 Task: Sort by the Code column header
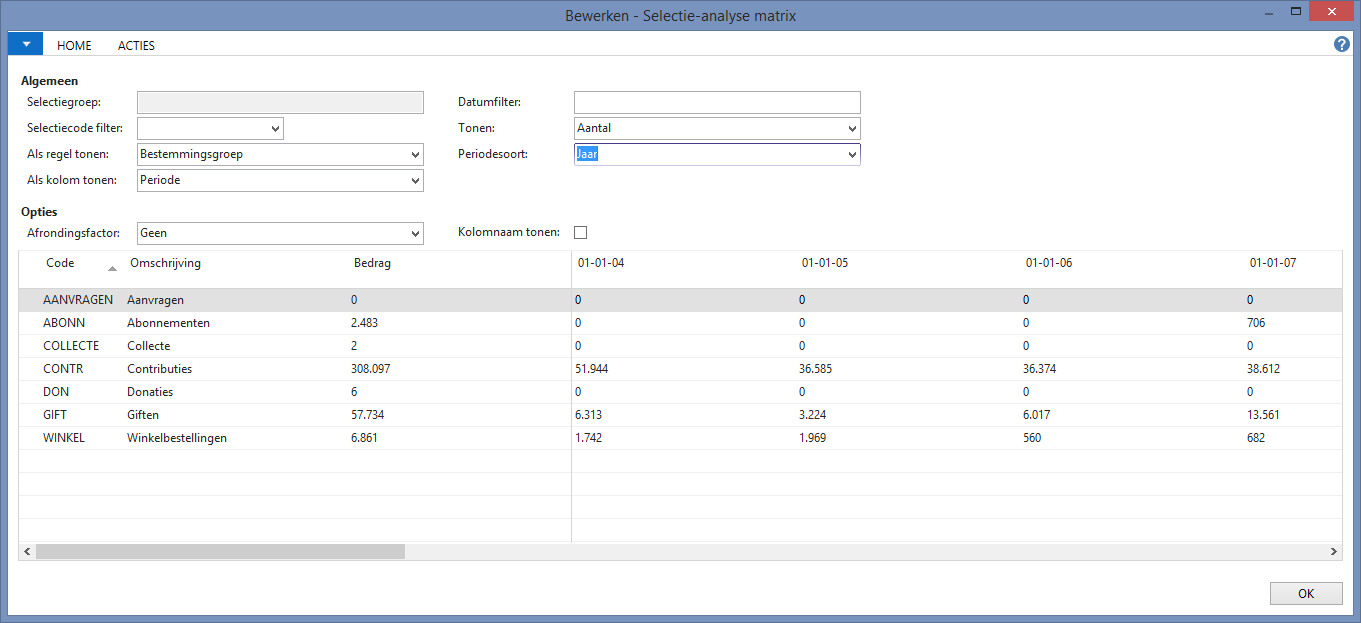tap(61, 263)
